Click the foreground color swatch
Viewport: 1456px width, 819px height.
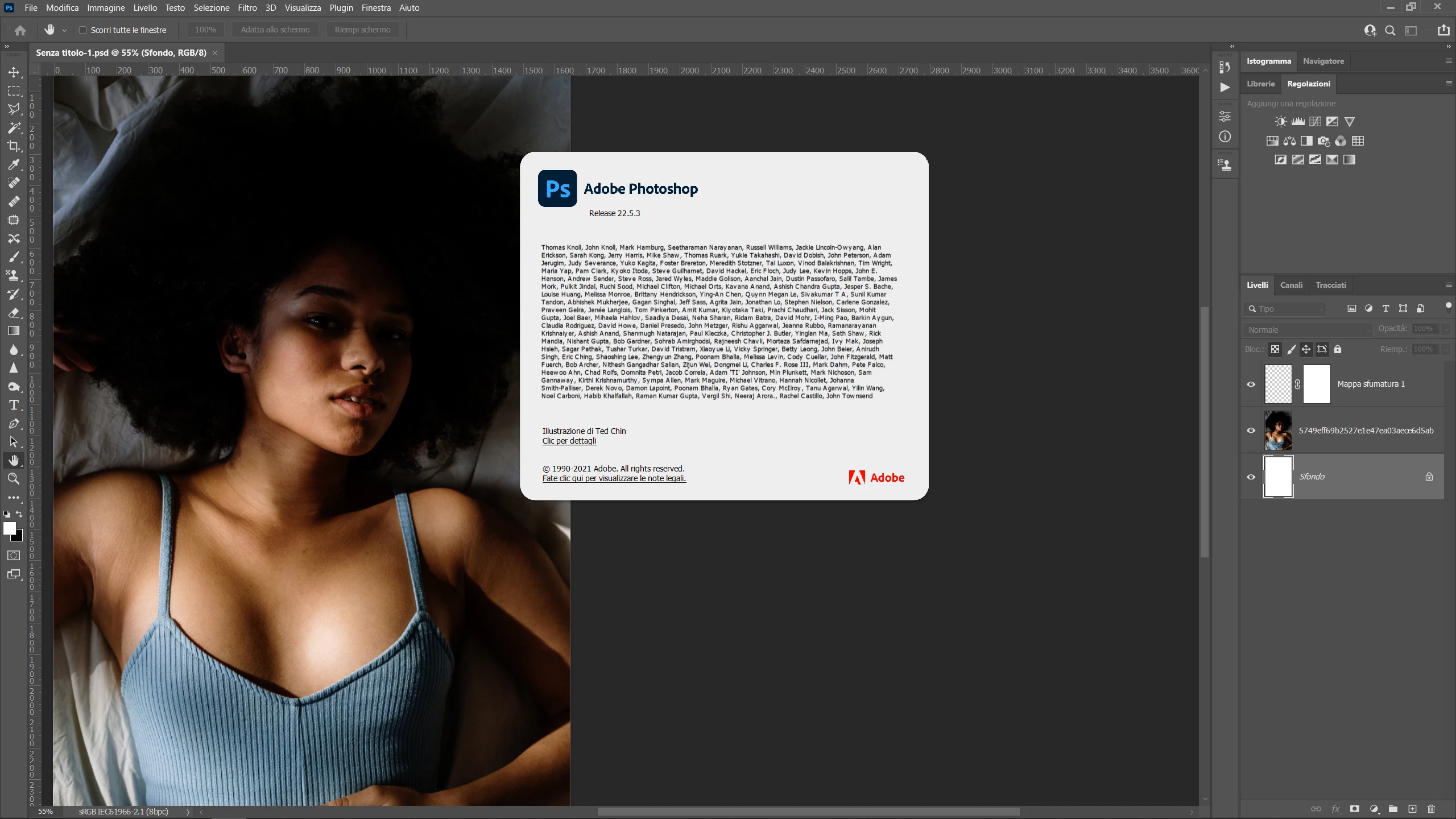coord(9,528)
